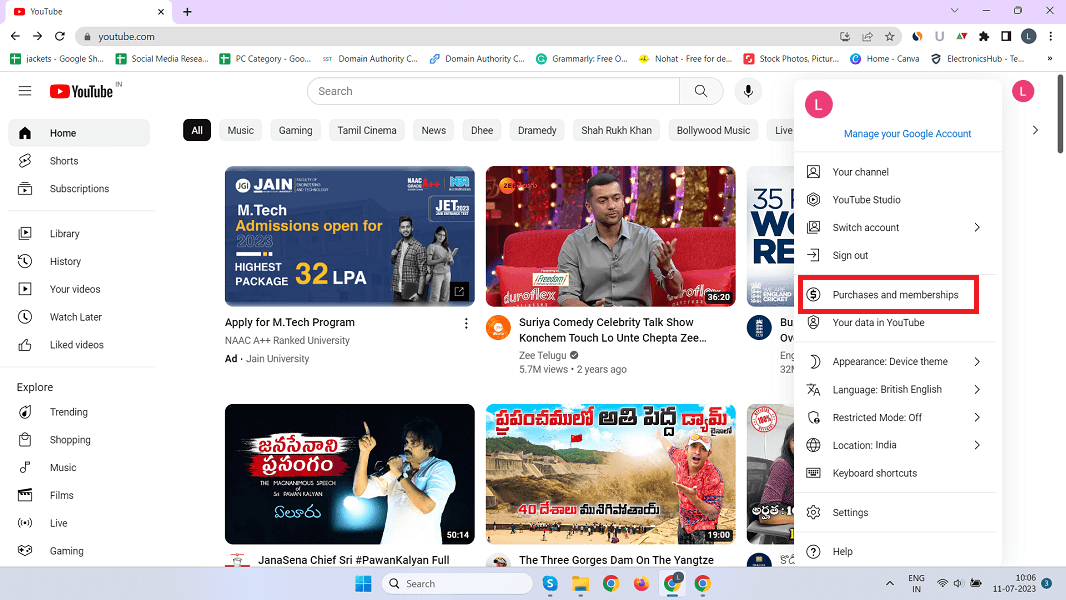Click the voice search microphone icon
The image size is (1066, 600).
(x=747, y=91)
